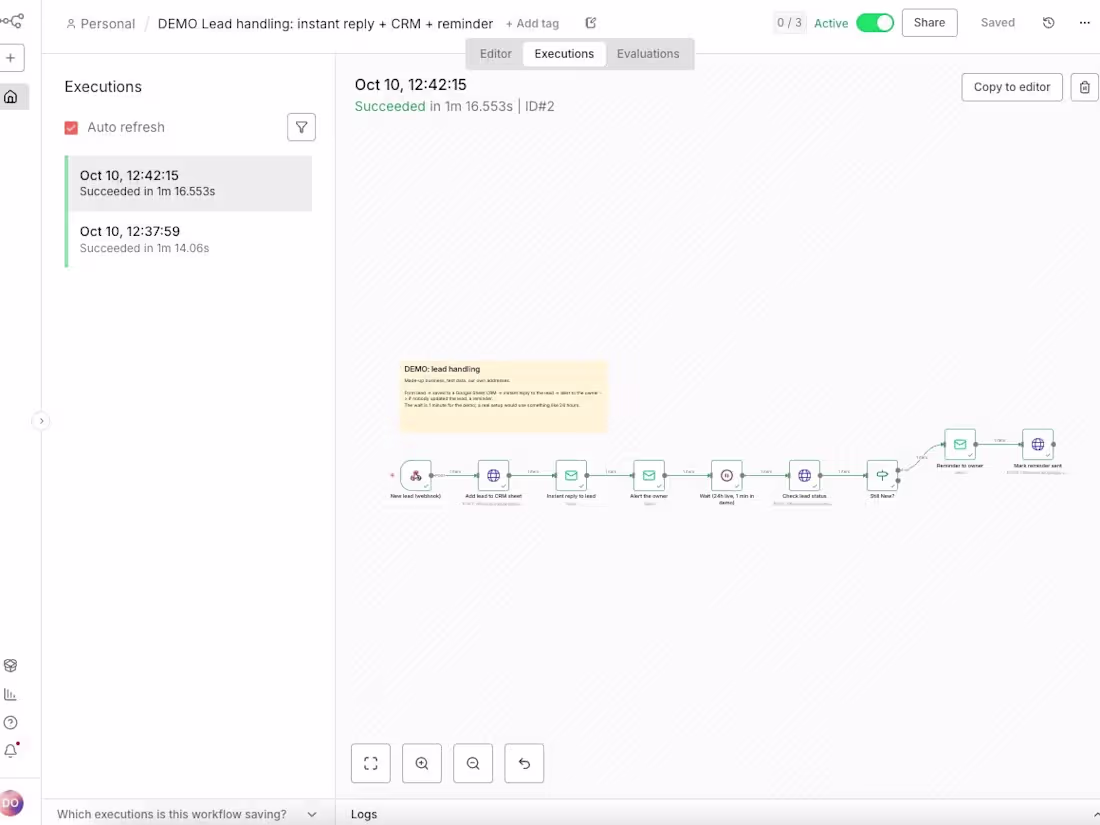Screen dimensions: 1100x825
Task: Expand 'Which executions is this workflow saving?'
Action: [x=187, y=814]
